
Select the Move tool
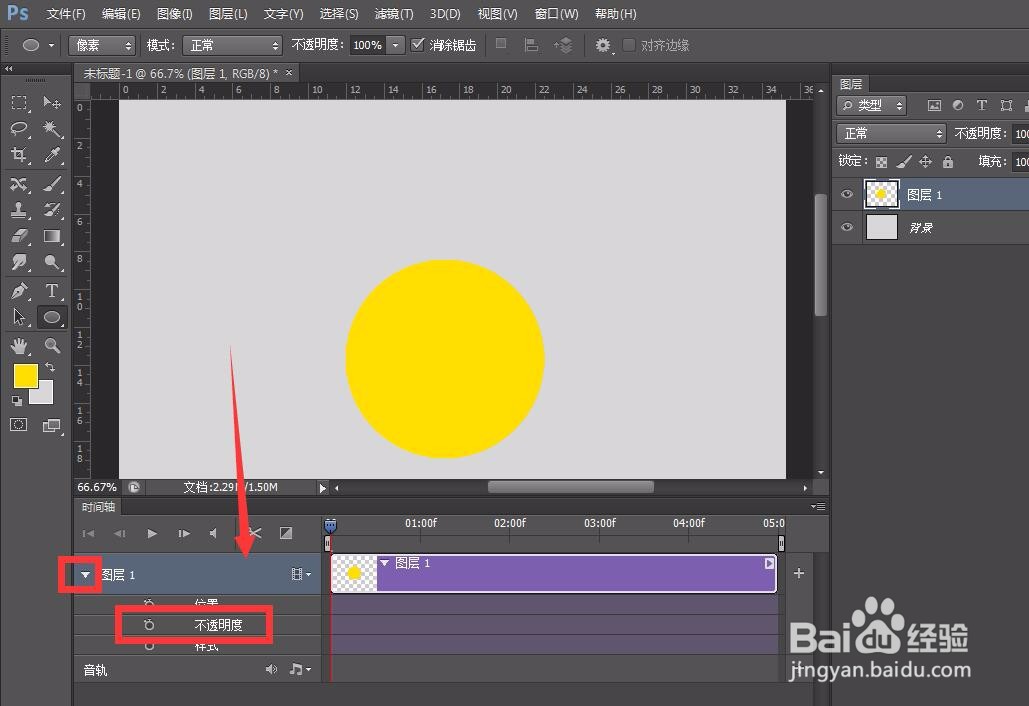[52, 103]
